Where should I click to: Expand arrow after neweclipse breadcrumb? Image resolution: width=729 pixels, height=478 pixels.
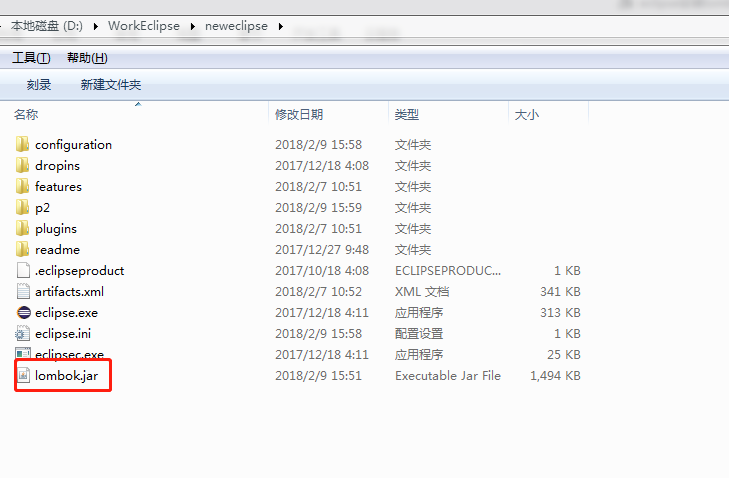tap(281, 26)
